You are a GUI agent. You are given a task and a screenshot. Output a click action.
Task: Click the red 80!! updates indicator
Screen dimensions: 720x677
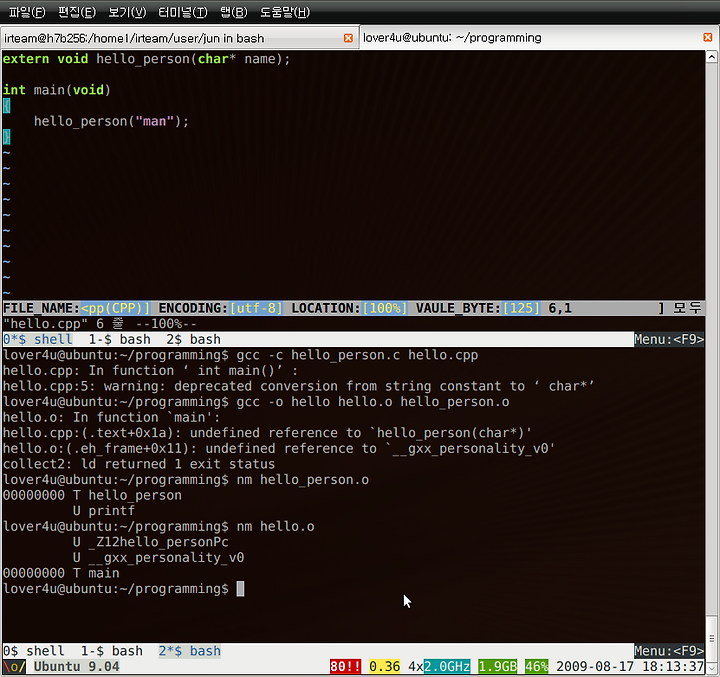tap(345, 666)
